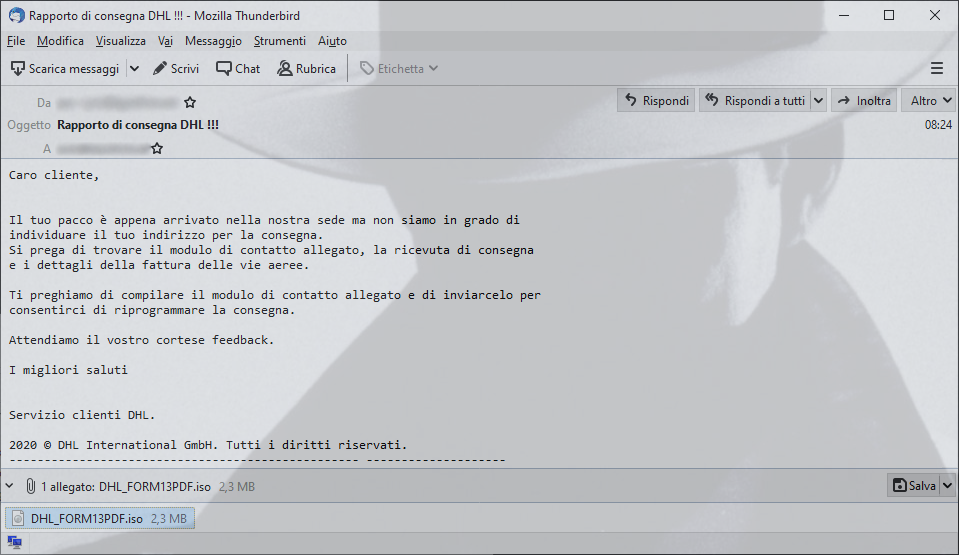Save the attachment with Salva button

[x=914, y=485]
